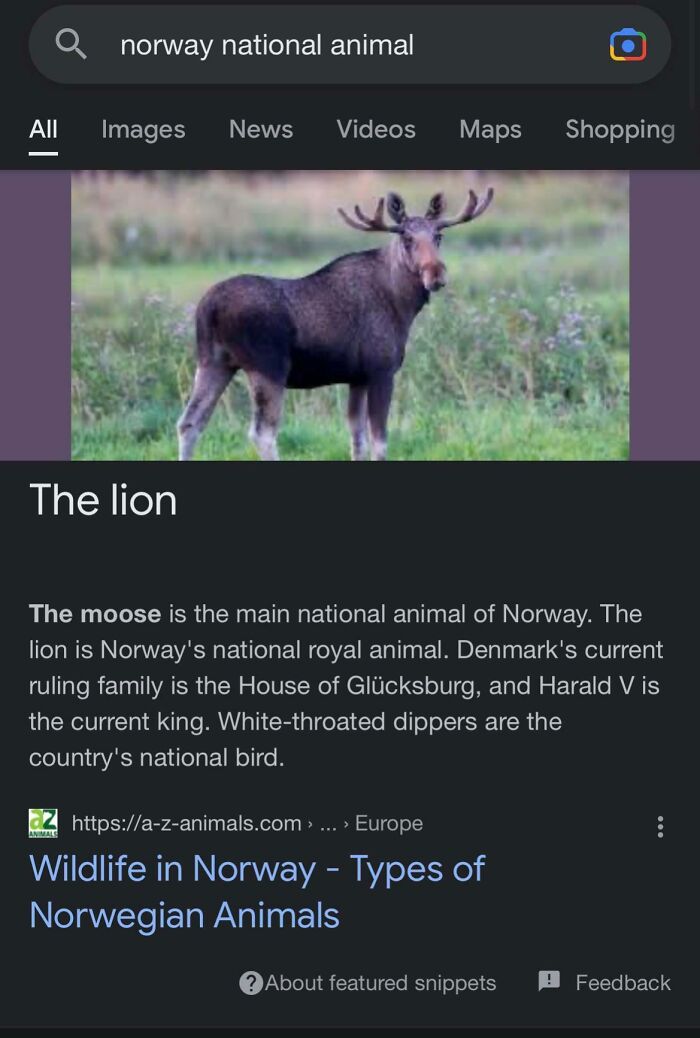Screen dimensions: 700x1038
Task: Open the three-dot overflow menu
Action: pos(660,828)
